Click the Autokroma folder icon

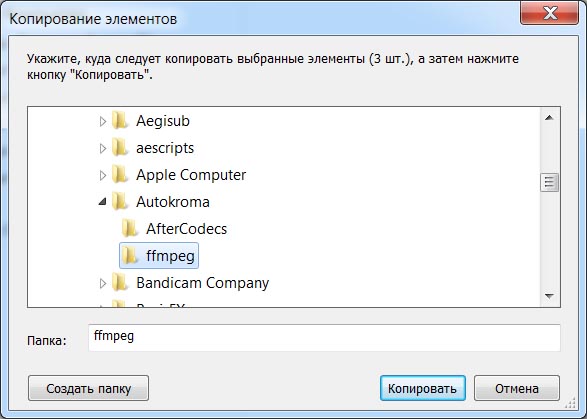coord(120,201)
